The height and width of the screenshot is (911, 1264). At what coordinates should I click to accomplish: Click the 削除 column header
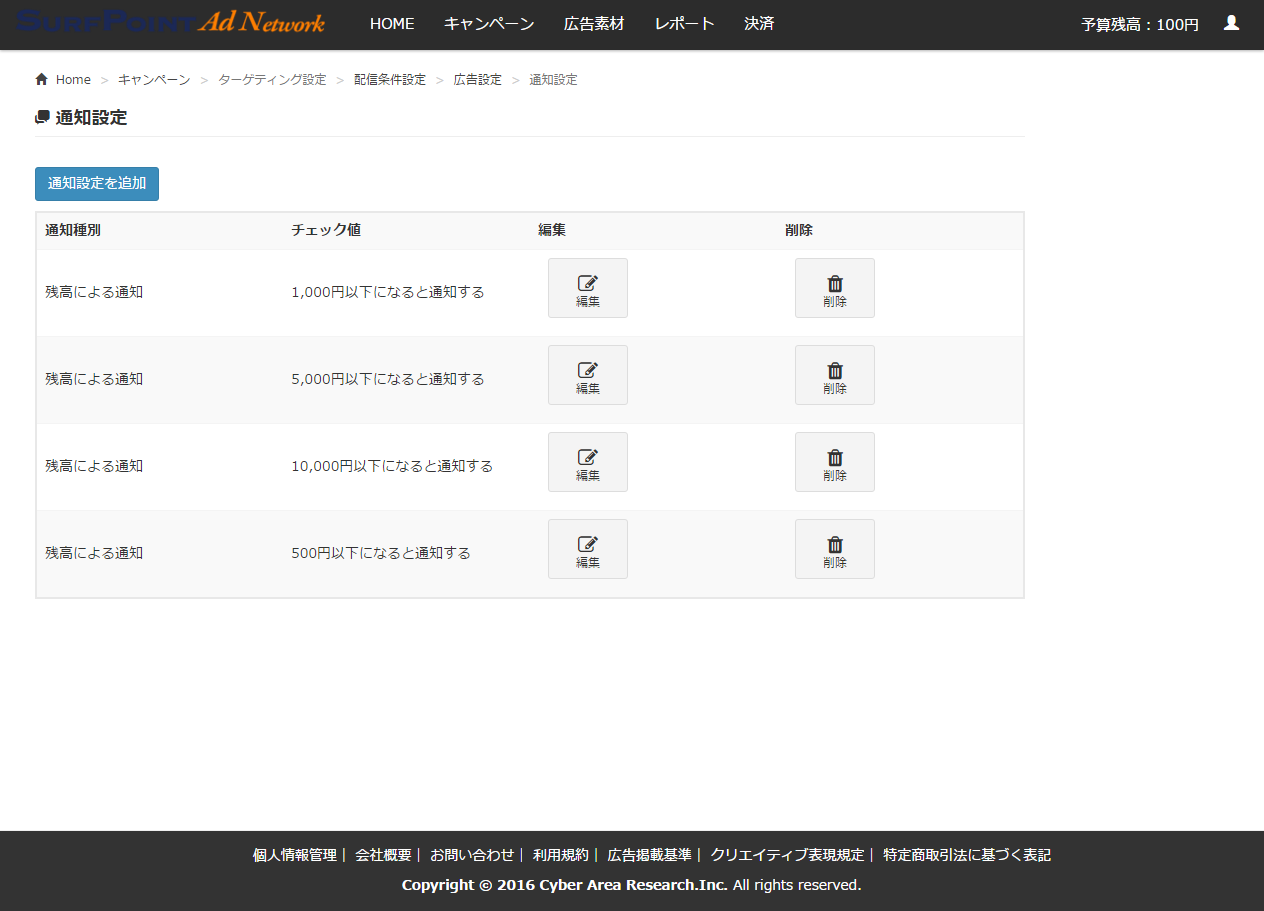[799, 230]
